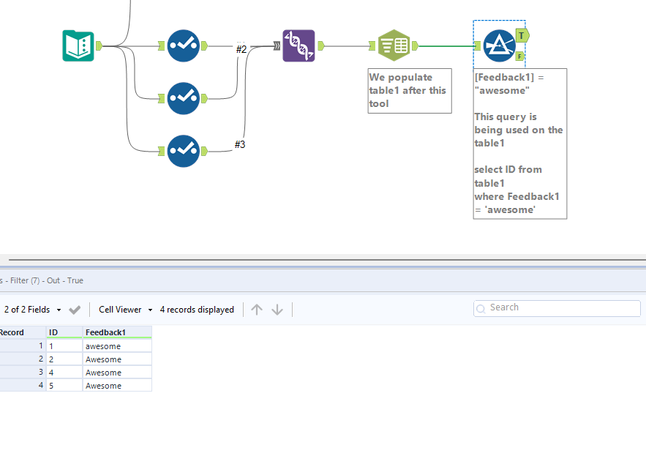
Task: Select the Select tool feeding connection #3
Action: pos(183,151)
